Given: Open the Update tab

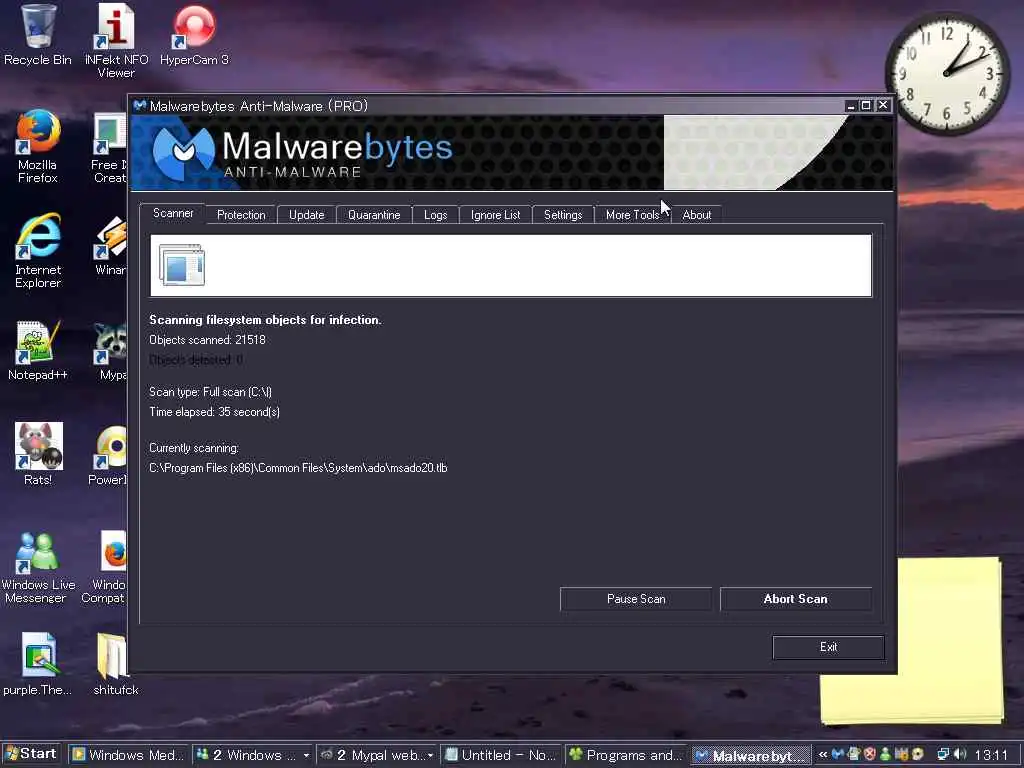Looking at the screenshot, I should tap(306, 215).
